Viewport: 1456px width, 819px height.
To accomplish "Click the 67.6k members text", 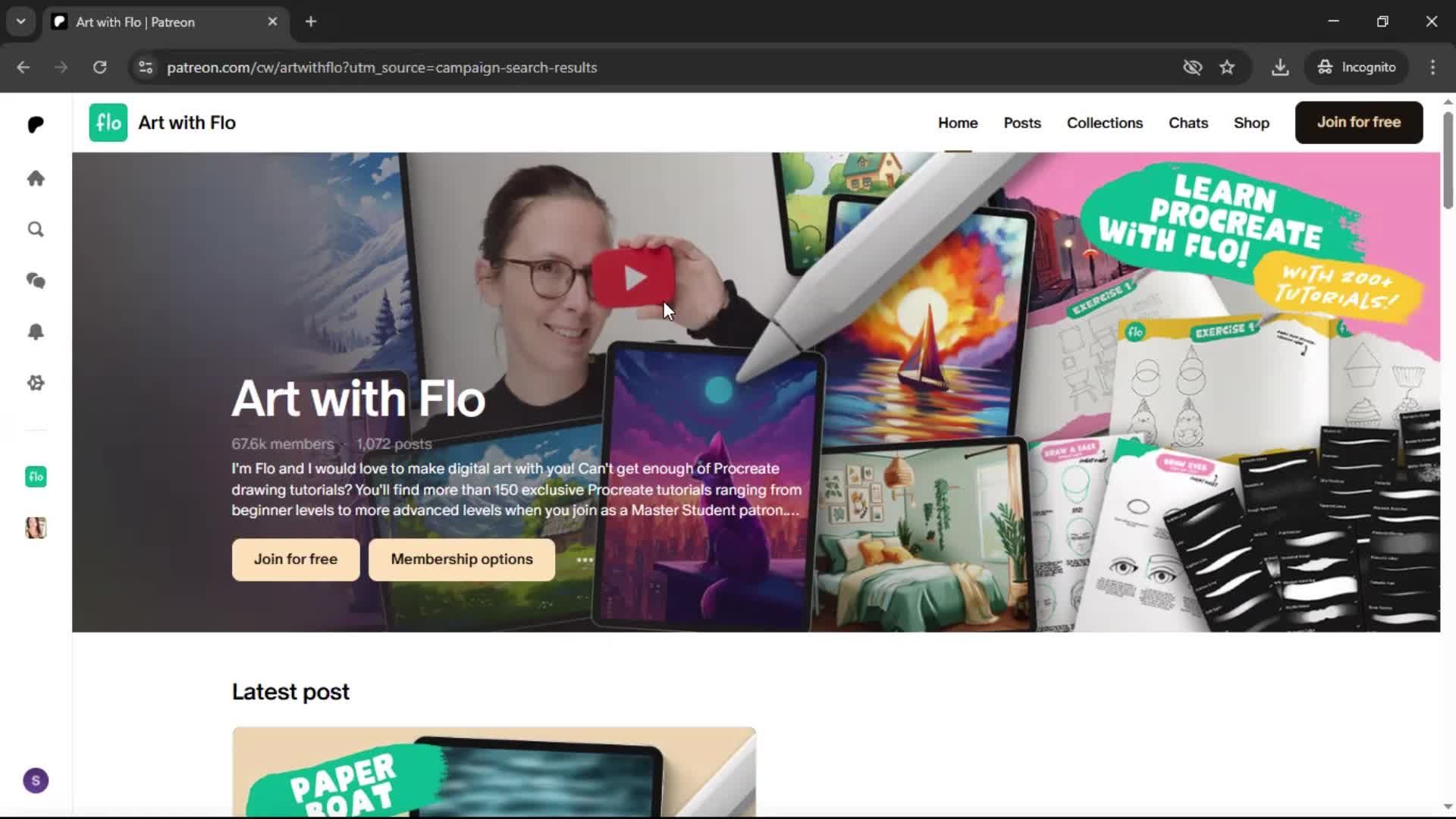I will click(x=282, y=444).
